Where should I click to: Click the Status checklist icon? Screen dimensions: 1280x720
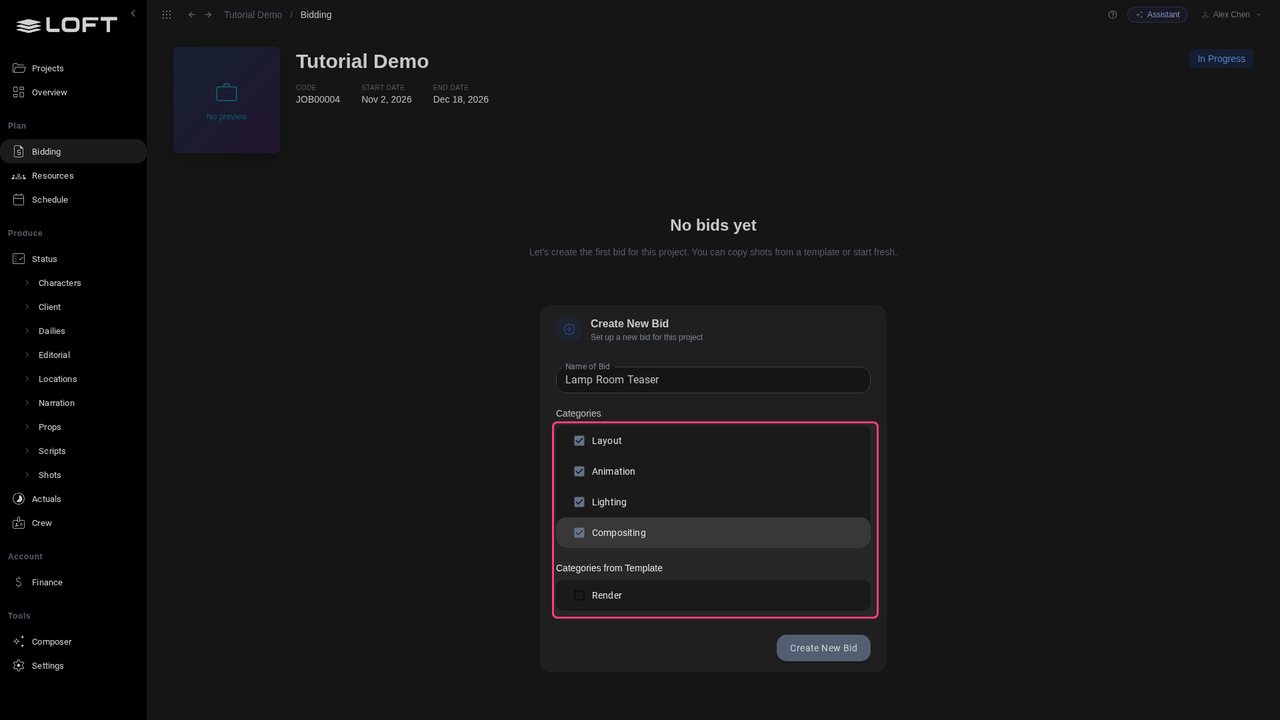pyautogui.click(x=18, y=259)
